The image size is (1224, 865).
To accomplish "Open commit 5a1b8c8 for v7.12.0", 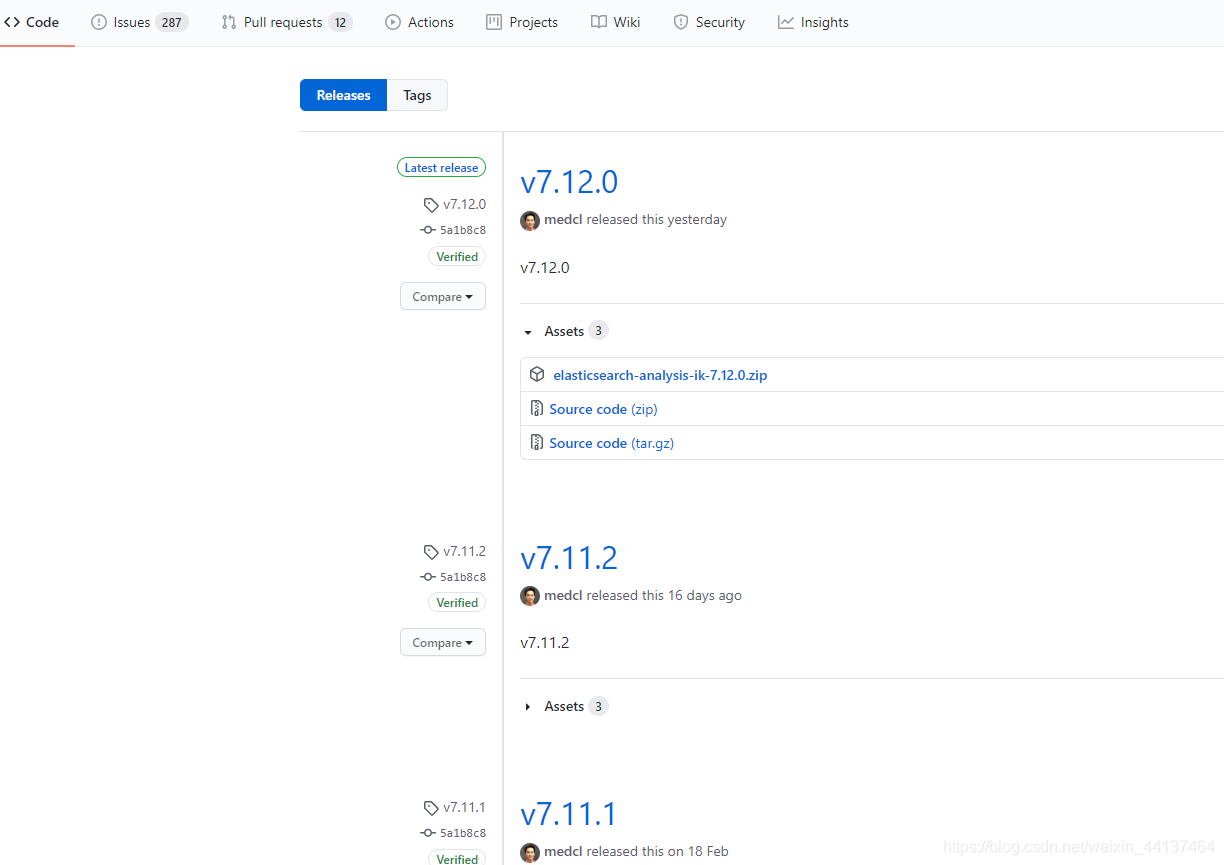I will pyautogui.click(x=463, y=230).
